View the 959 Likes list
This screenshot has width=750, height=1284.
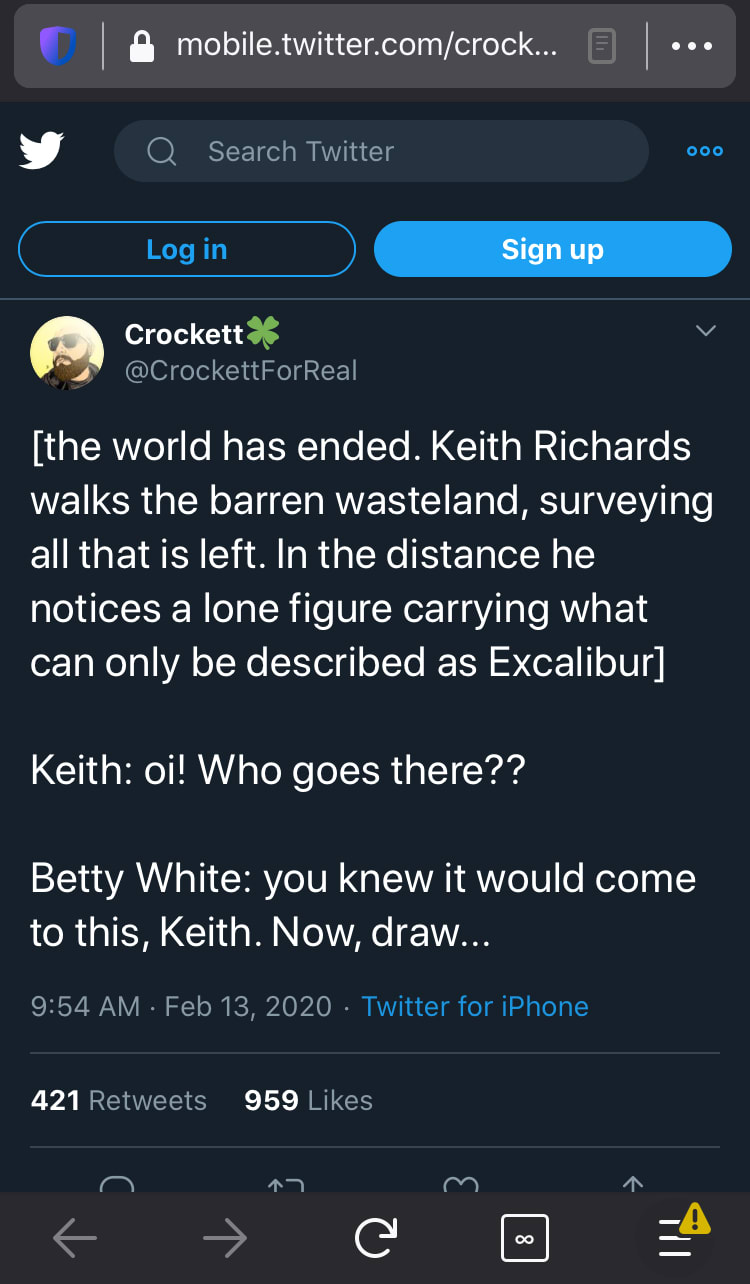pos(308,1100)
